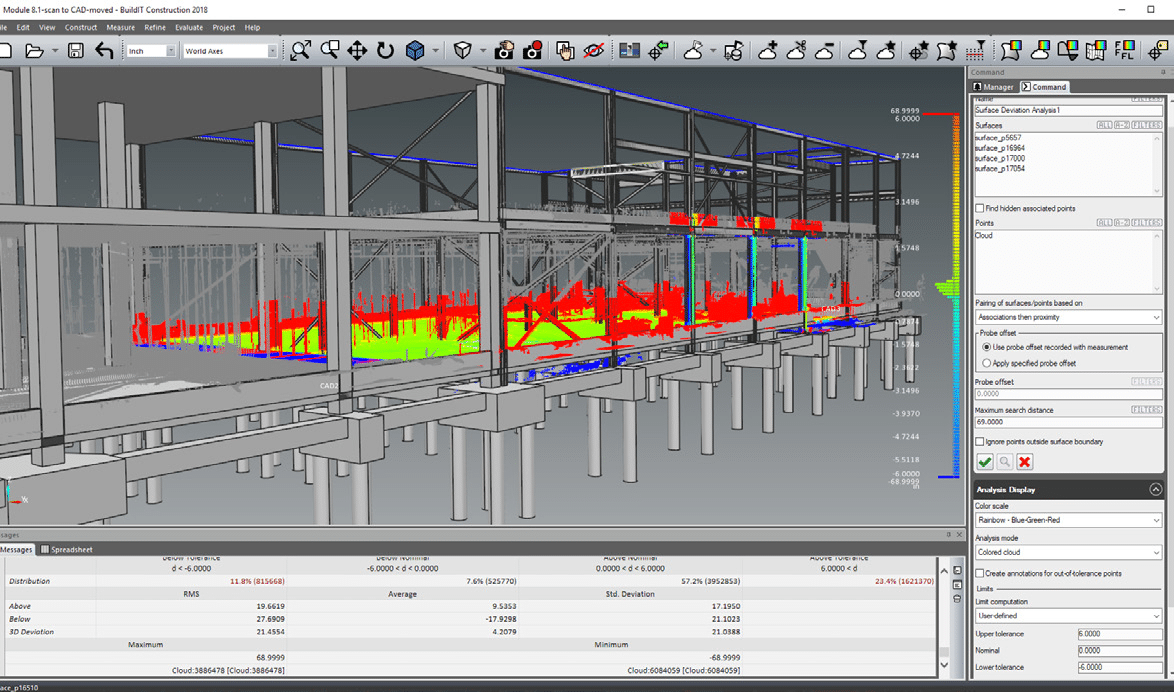The width and height of the screenshot is (1174, 692).
Task: Change the Rainbow Blue-Green-Red color scale
Action: pyautogui.click(x=1068, y=519)
